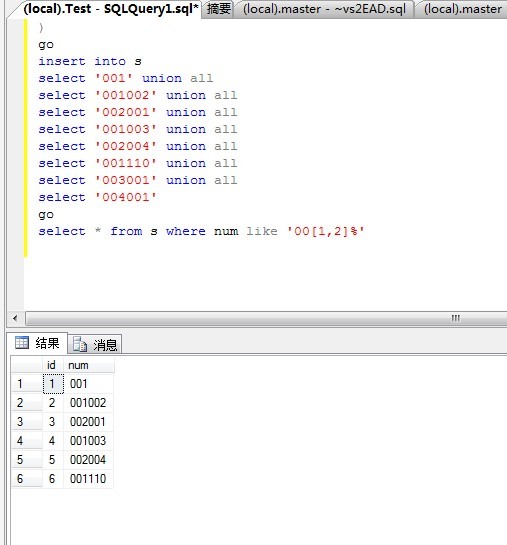This screenshot has width=507, height=545.
Task: Click the cell containing 001002
Action: point(89,403)
